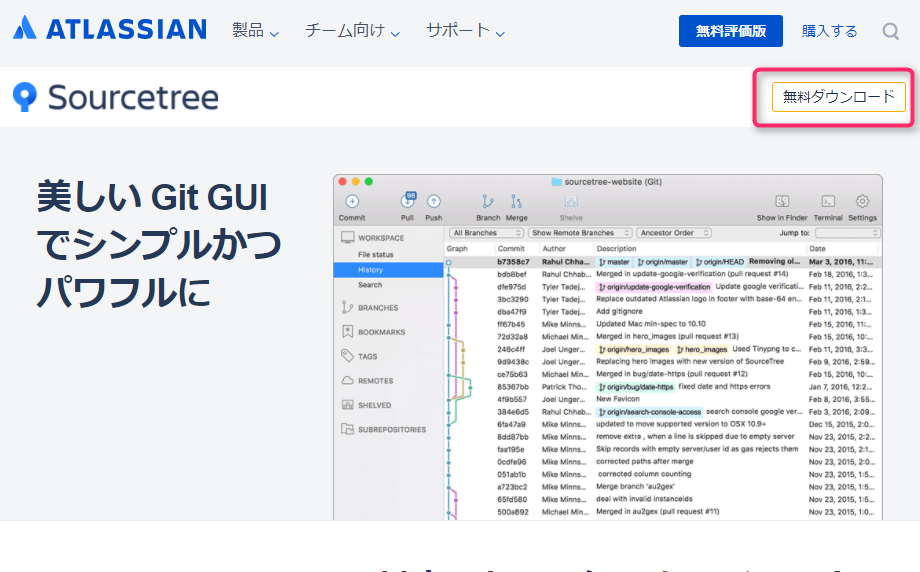Click the Push toolbar icon

click(433, 202)
